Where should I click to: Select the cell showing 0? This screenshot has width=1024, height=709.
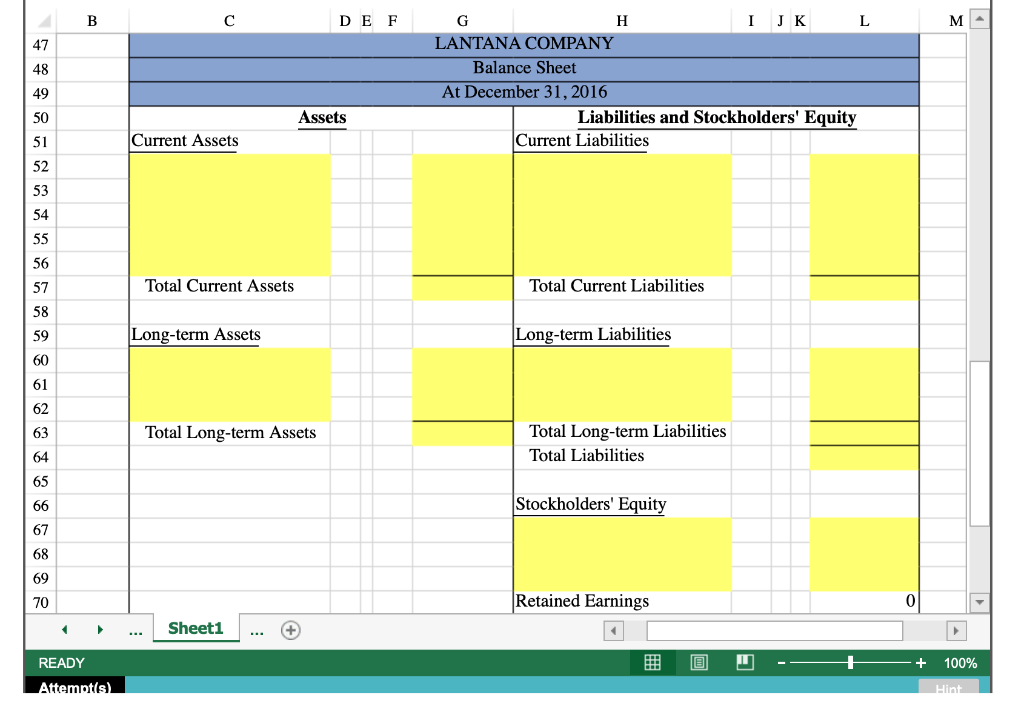coord(863,601)
